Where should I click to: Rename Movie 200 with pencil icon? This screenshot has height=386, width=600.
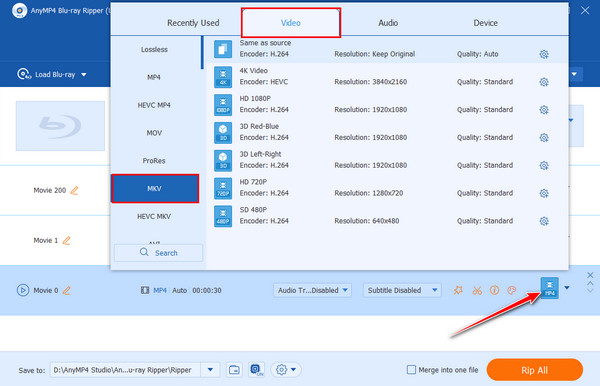pos(74,190)
